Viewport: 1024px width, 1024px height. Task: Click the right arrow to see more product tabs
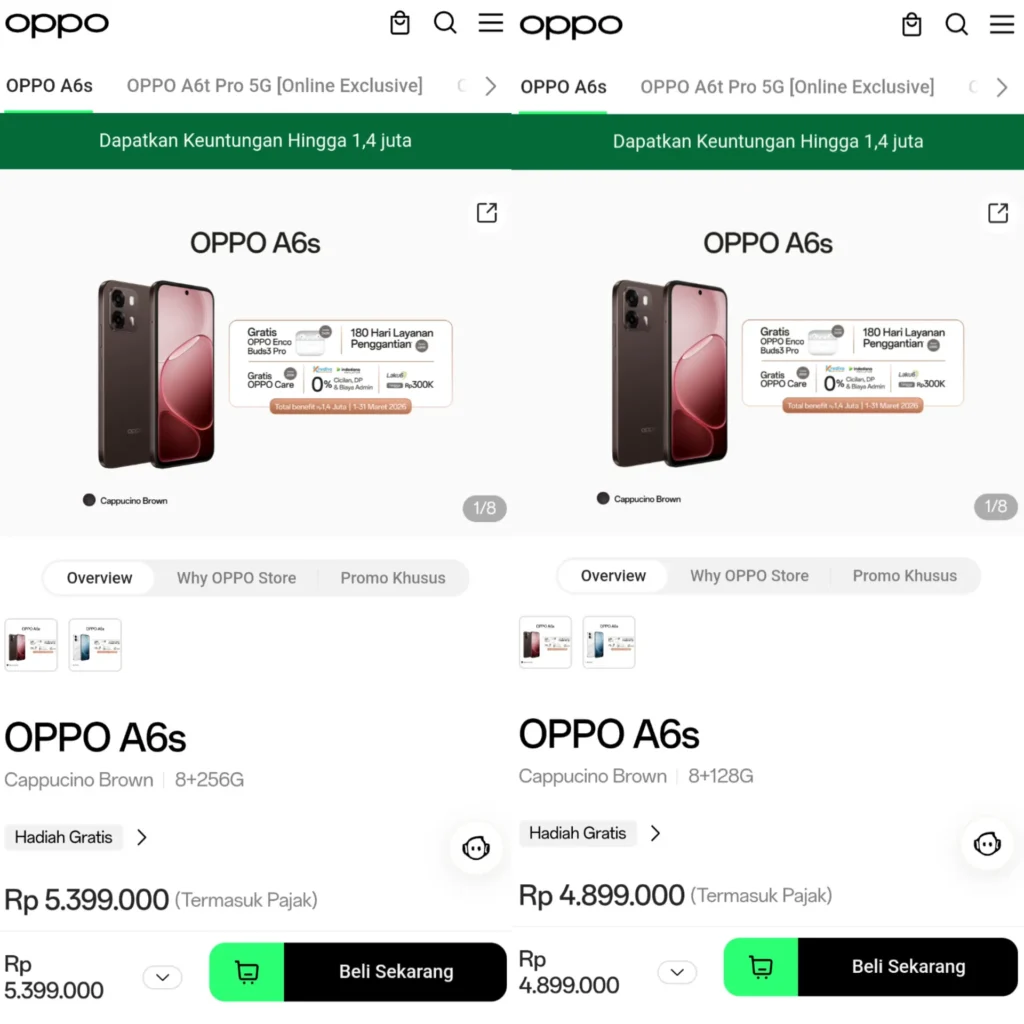tap(489, 87)
